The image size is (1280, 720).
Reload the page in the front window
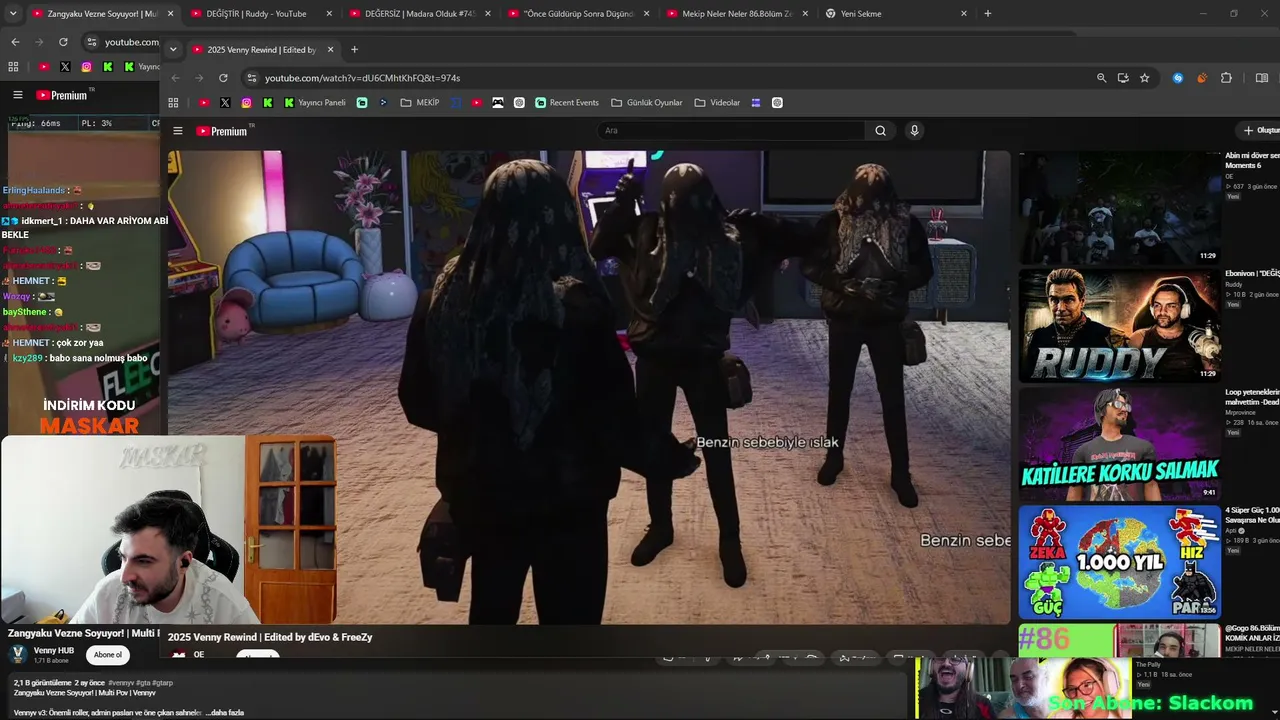pyautogui.click(x=223, y=78)
